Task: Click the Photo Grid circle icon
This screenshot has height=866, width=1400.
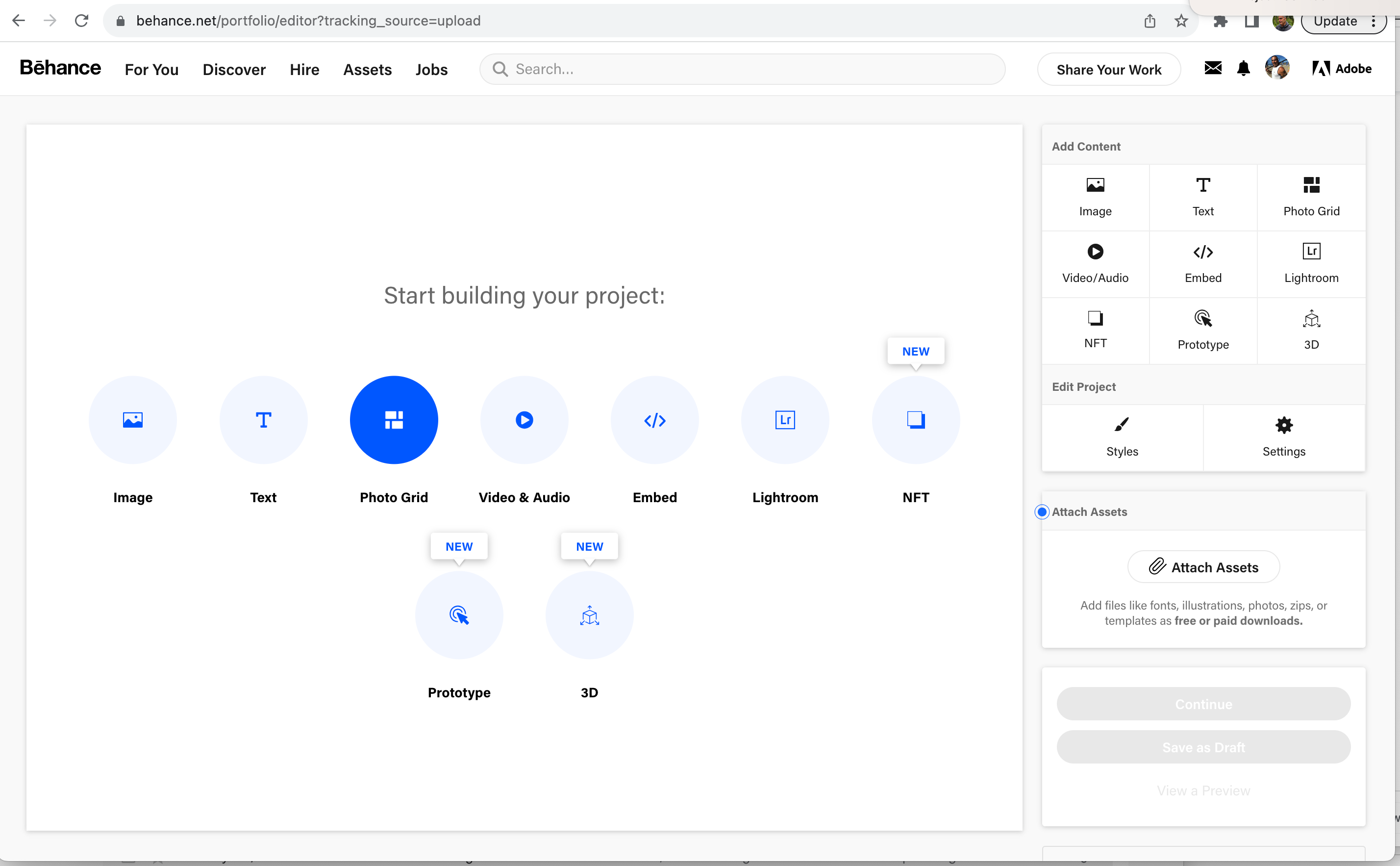Action: point(394,420)
